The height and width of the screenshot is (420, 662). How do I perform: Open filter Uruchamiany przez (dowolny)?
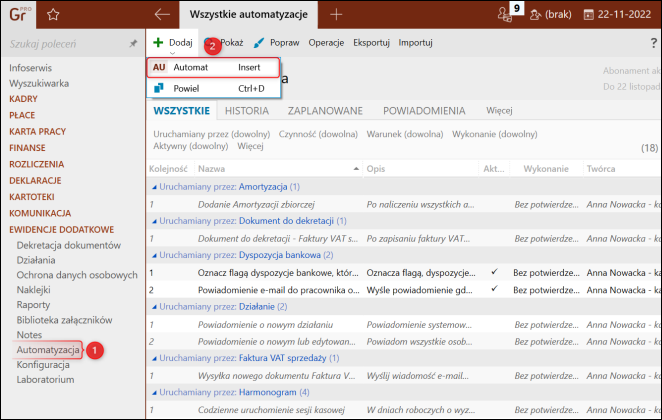point(212,134)
